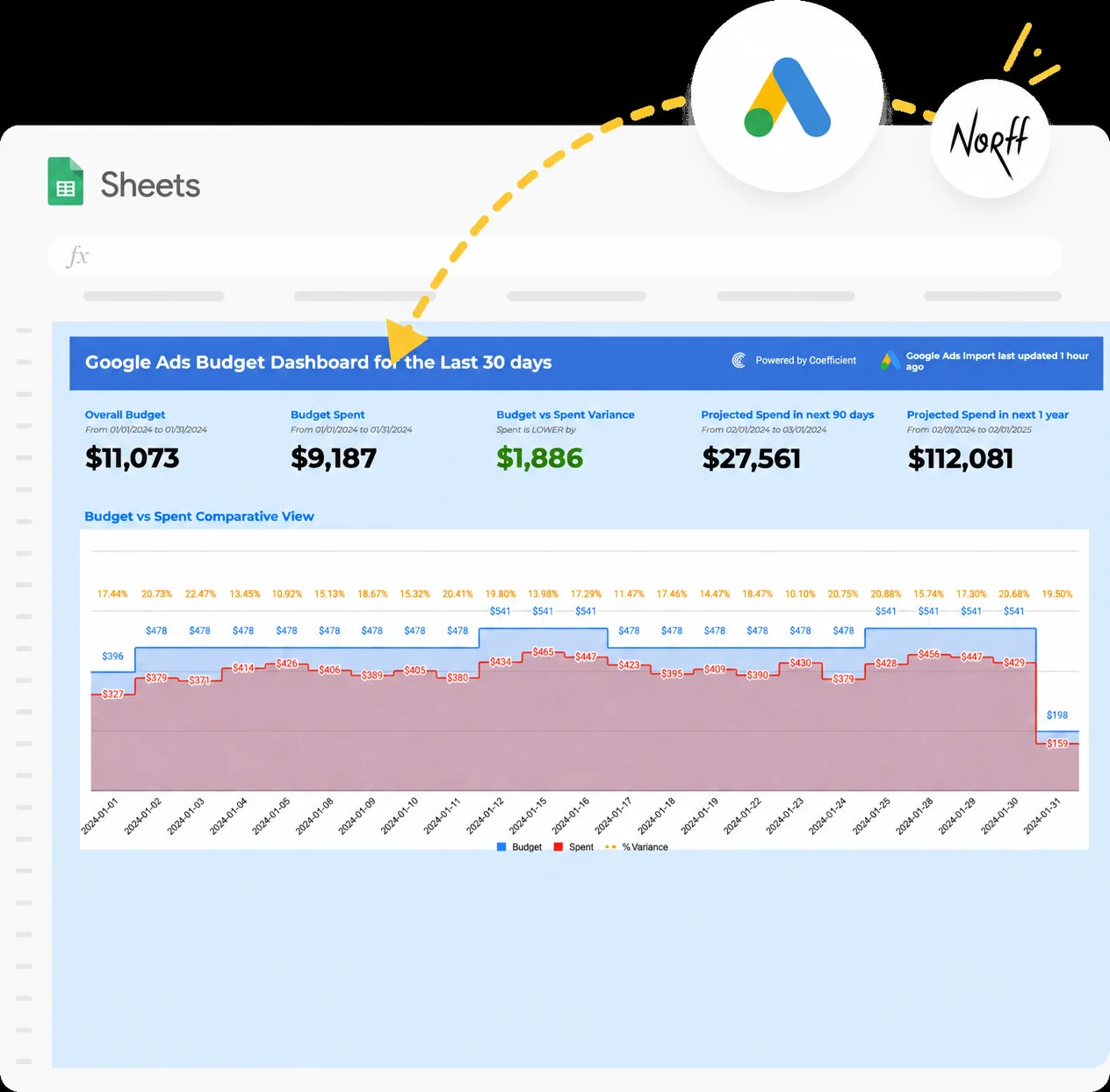Click 'From 02/01/2024 to 03/01/2024' date range

[764, 430]
